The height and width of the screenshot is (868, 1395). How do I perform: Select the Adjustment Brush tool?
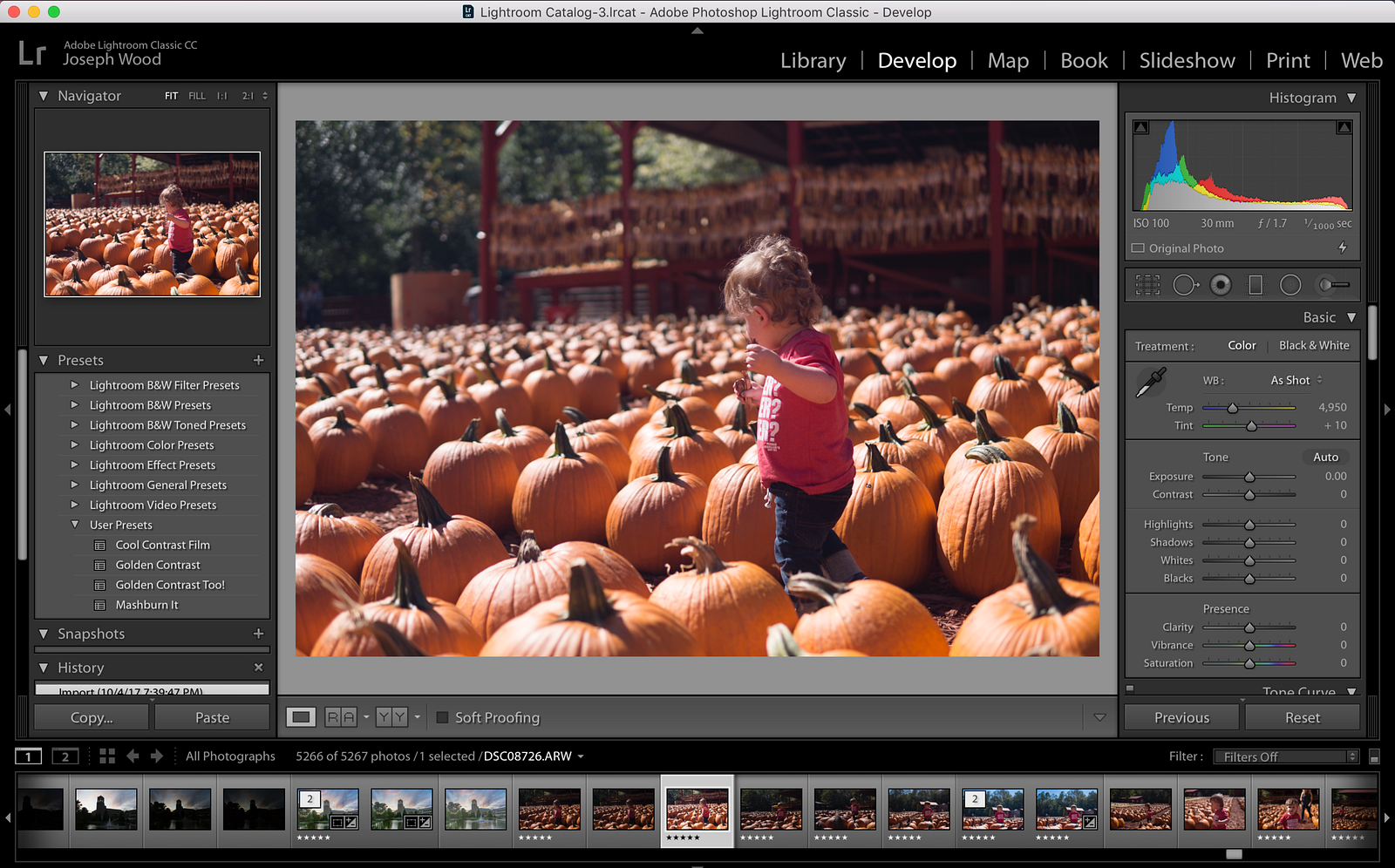tap(1333, 285)
